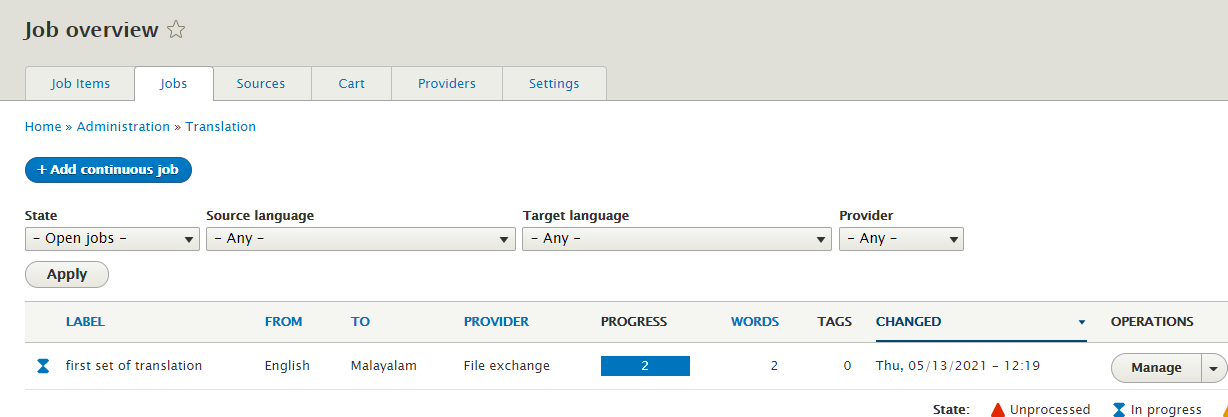Click the red Unprocessed triangle legend icon
1228x417 pixels.
tap(997, 409)
